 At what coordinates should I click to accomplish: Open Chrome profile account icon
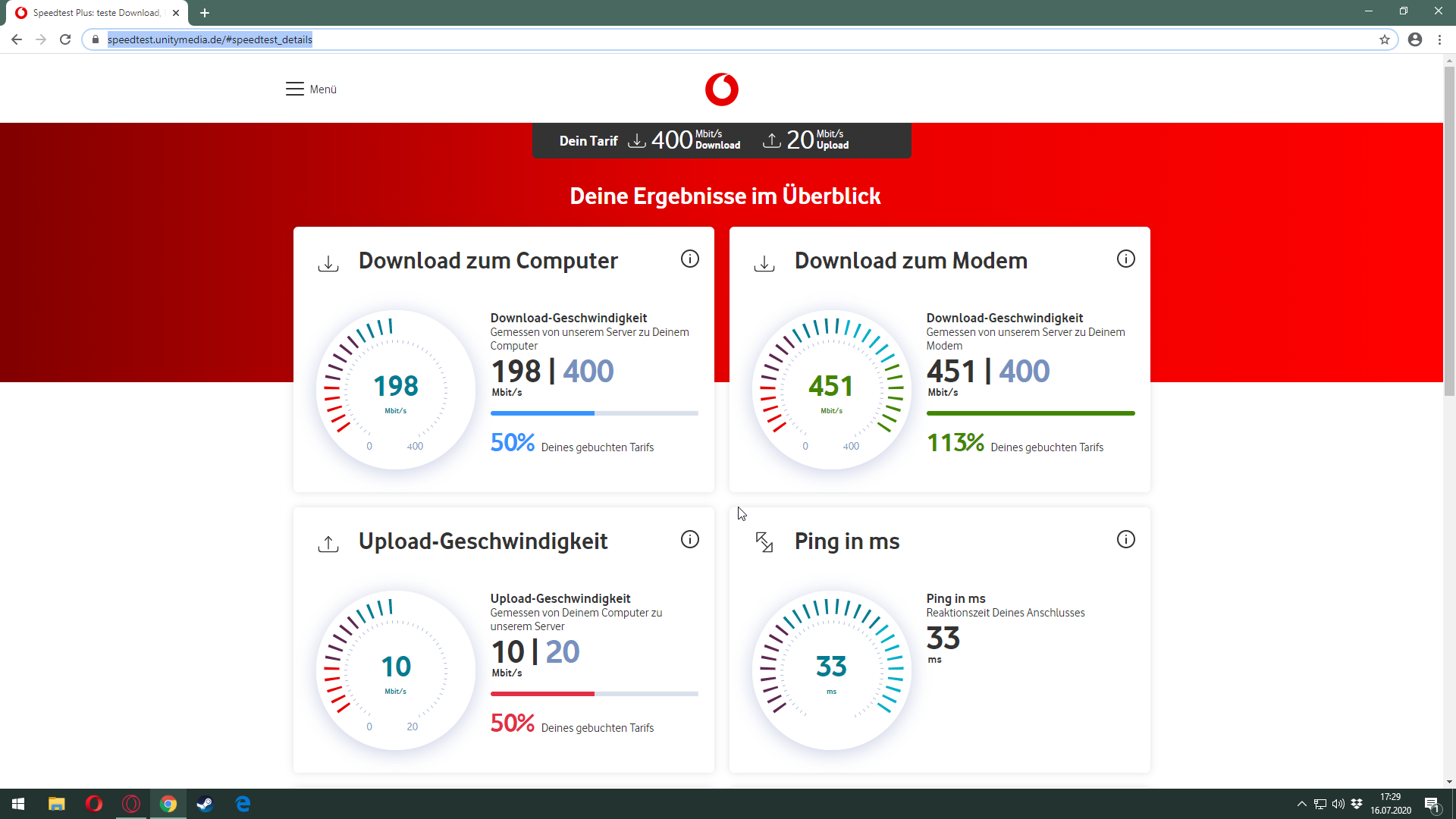pyautogui.click(x=1414, y=39)
